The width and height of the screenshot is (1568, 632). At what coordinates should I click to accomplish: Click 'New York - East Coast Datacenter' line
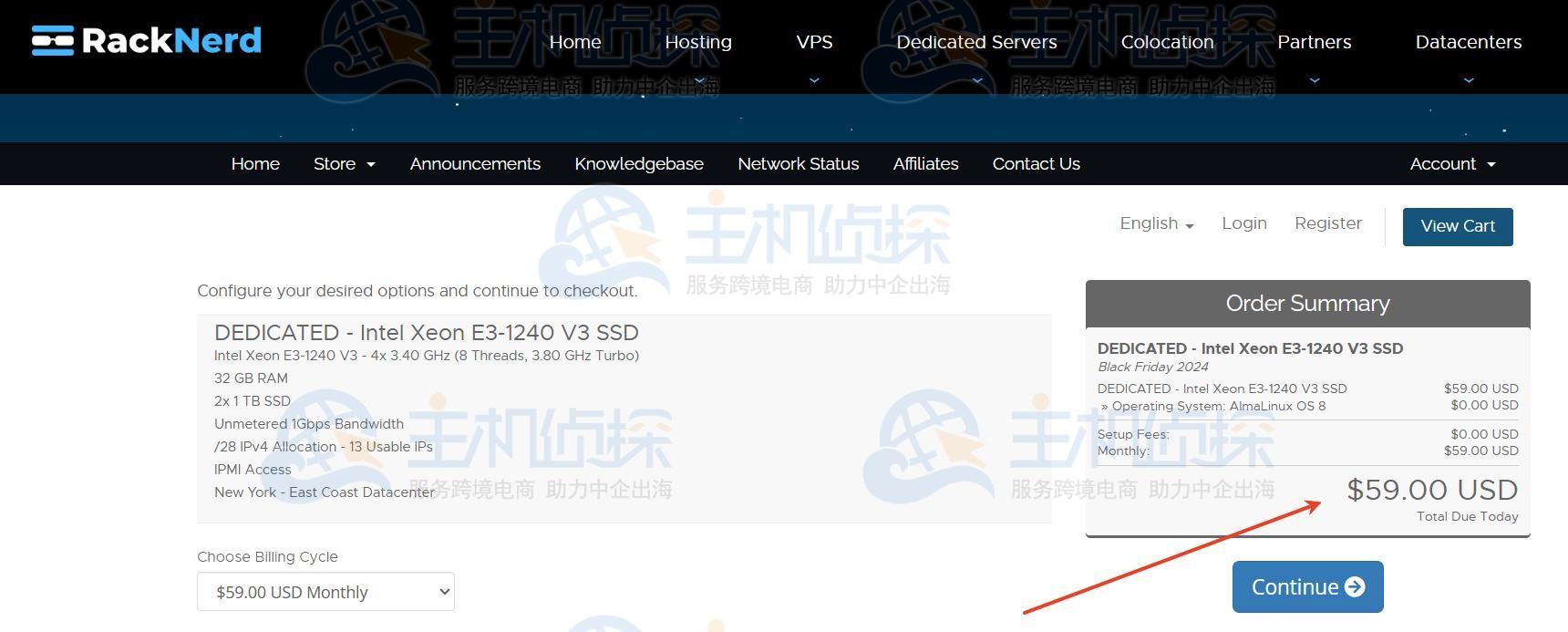point(325,492)
